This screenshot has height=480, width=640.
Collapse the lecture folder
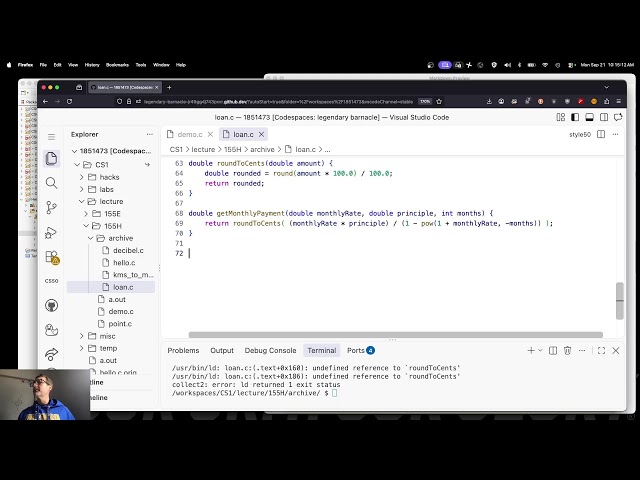click(x=82, y=202)
